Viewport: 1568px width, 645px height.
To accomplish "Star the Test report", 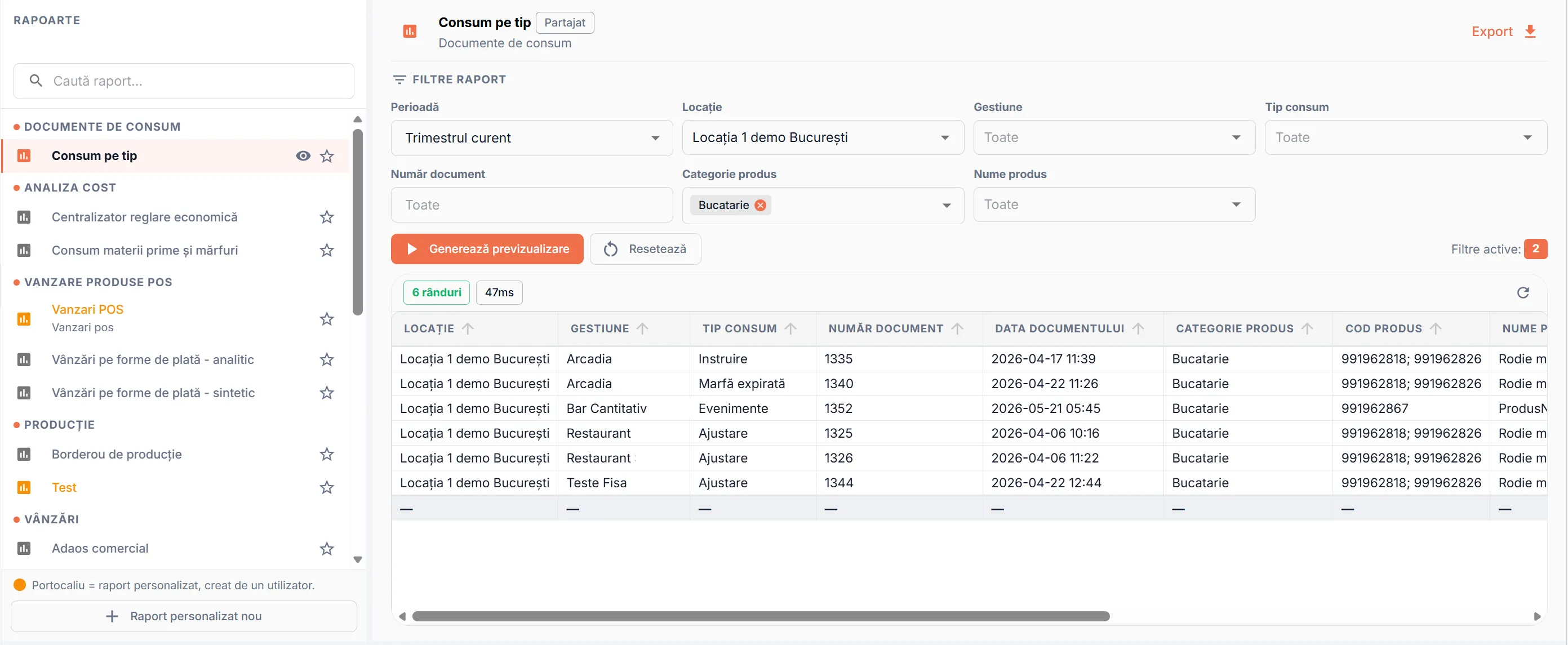I will click(x=327, y=487).
